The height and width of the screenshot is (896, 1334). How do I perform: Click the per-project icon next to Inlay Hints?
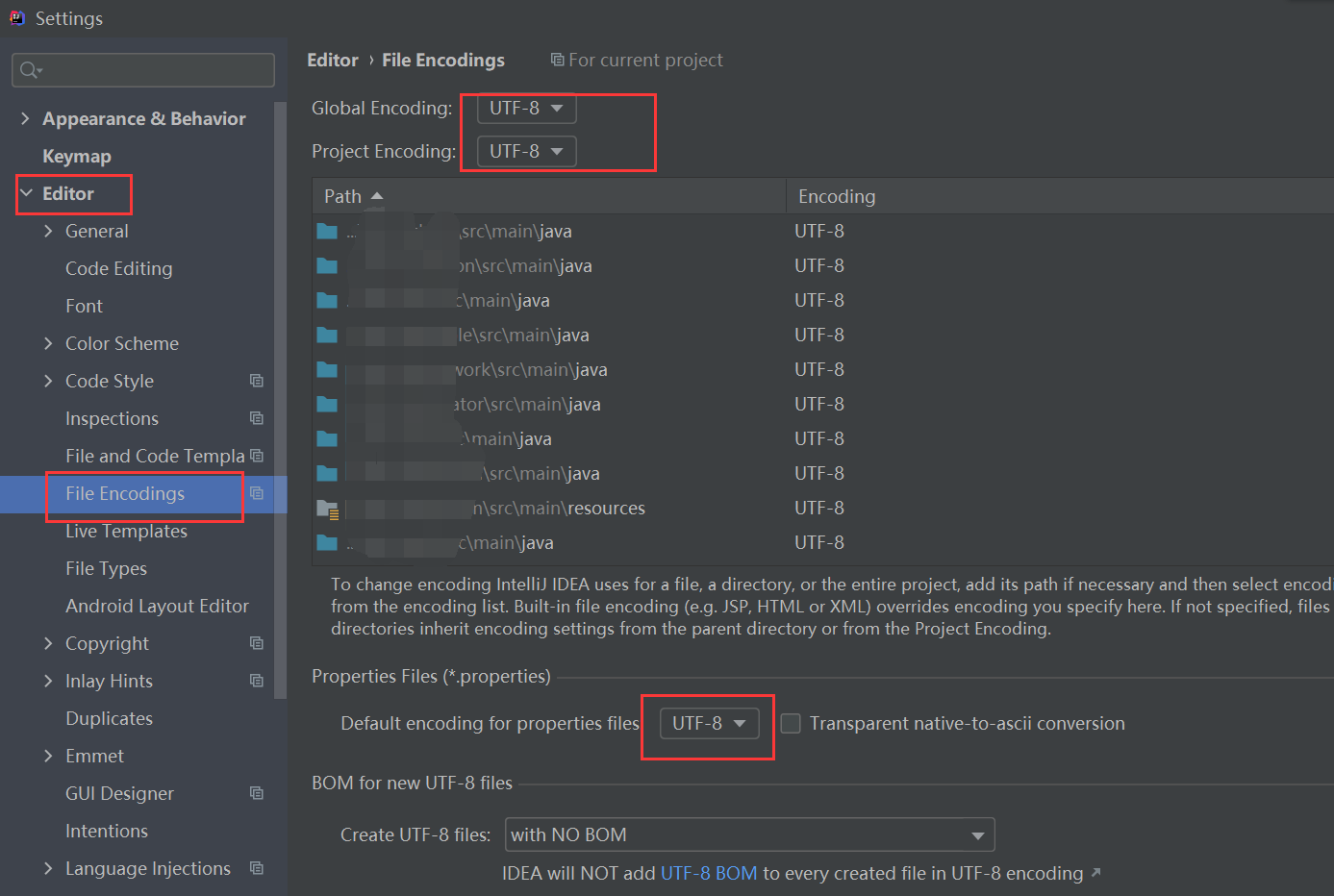(257, 680)
